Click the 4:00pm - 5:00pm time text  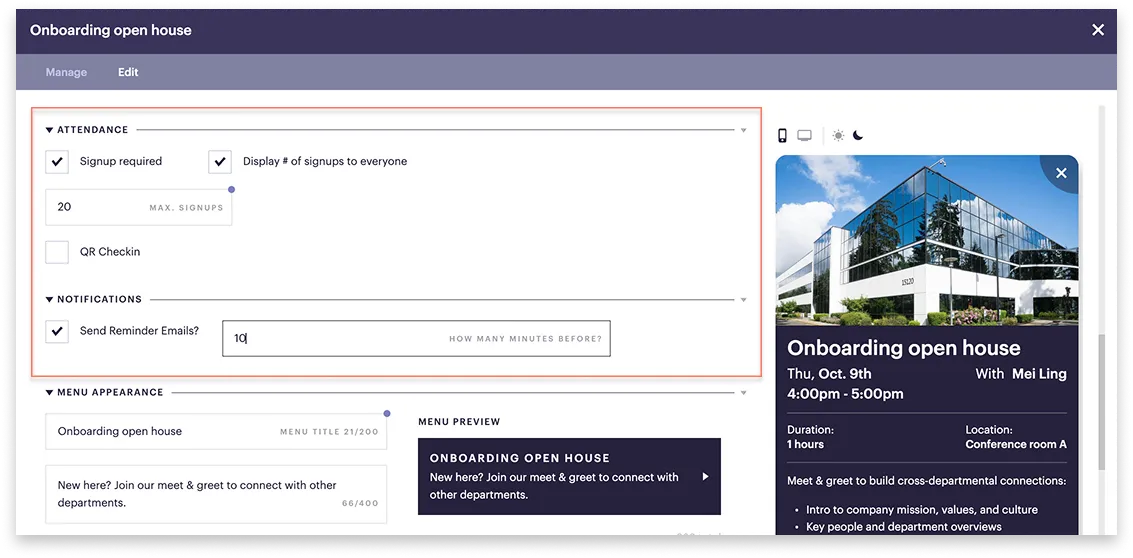(x=845, y=394)
